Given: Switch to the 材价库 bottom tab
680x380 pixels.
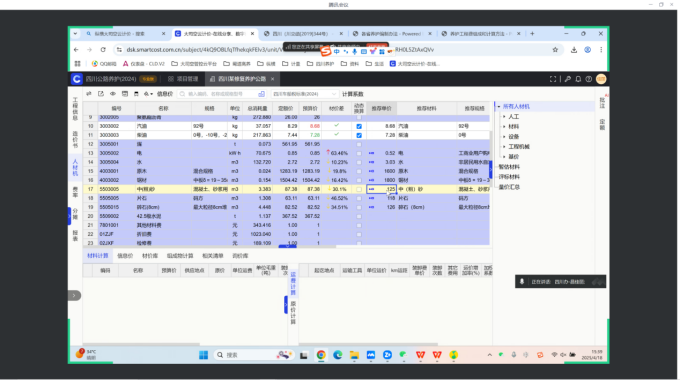Looking at the screenshot, I should coord(150,256).
